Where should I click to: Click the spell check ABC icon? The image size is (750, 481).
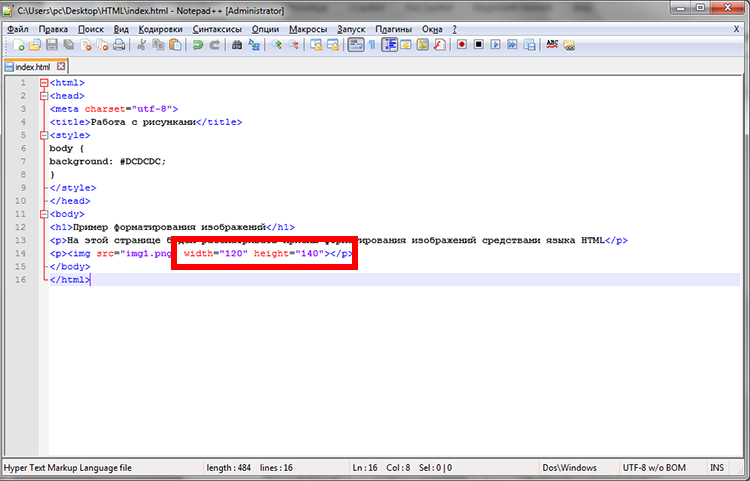coord(551,45)
